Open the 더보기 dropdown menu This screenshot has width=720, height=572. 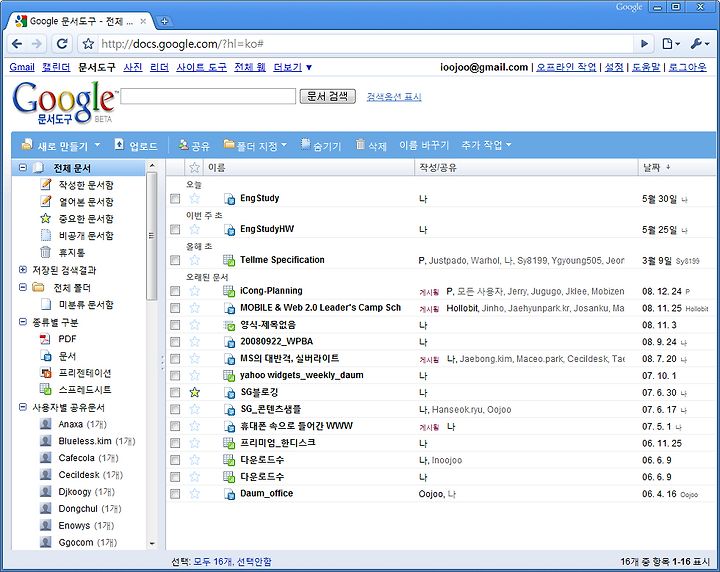point(292,67)
